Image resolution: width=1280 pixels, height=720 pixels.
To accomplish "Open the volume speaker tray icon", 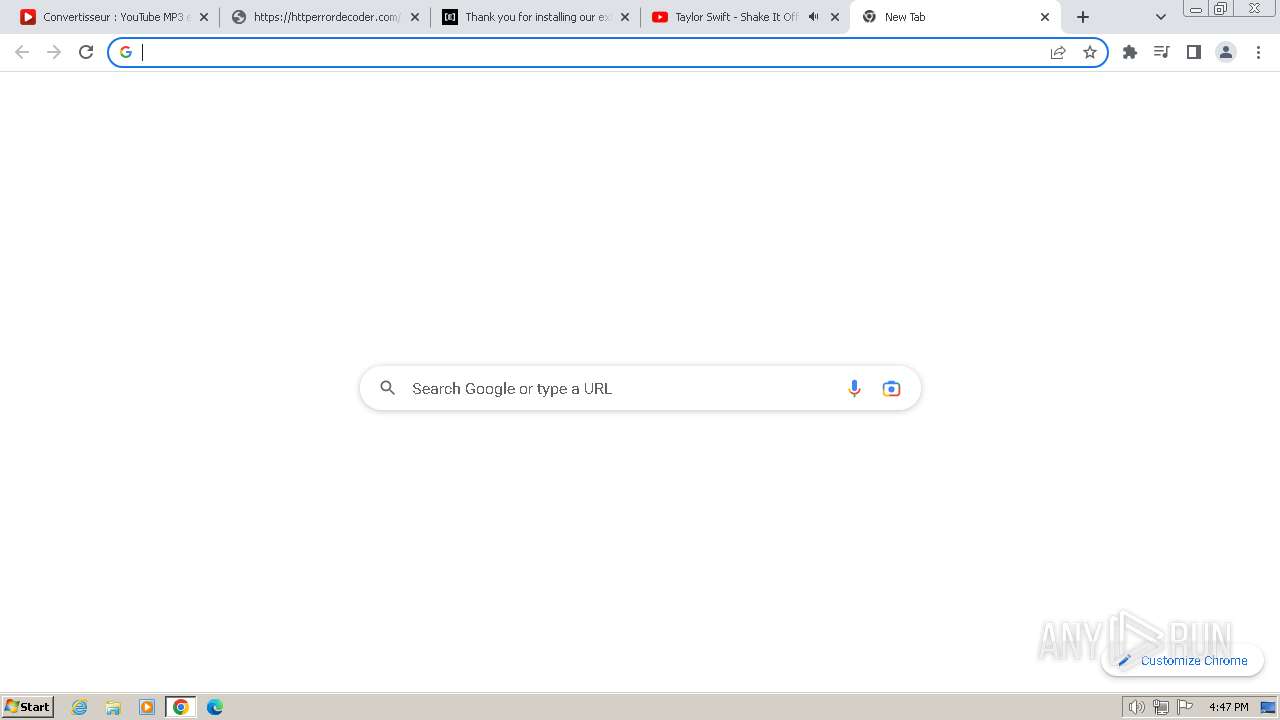I will point(1137,707).
